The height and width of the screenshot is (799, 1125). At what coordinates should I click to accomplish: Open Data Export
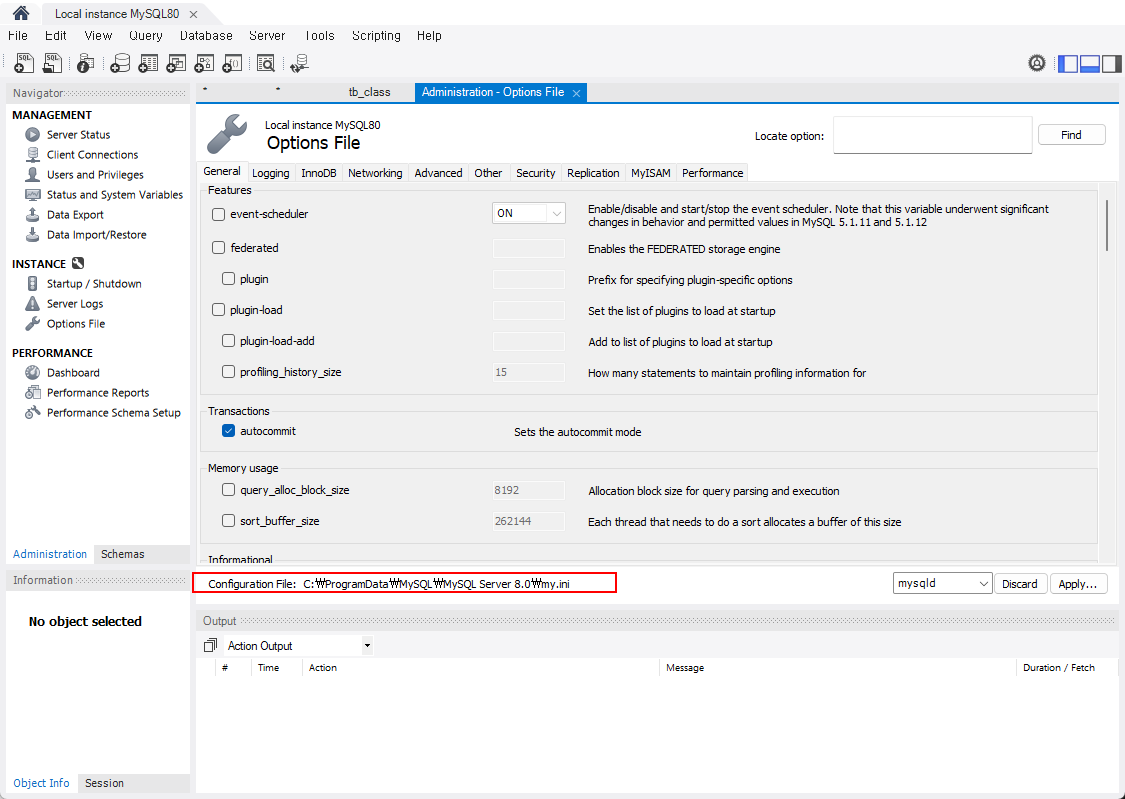[75, 215]
